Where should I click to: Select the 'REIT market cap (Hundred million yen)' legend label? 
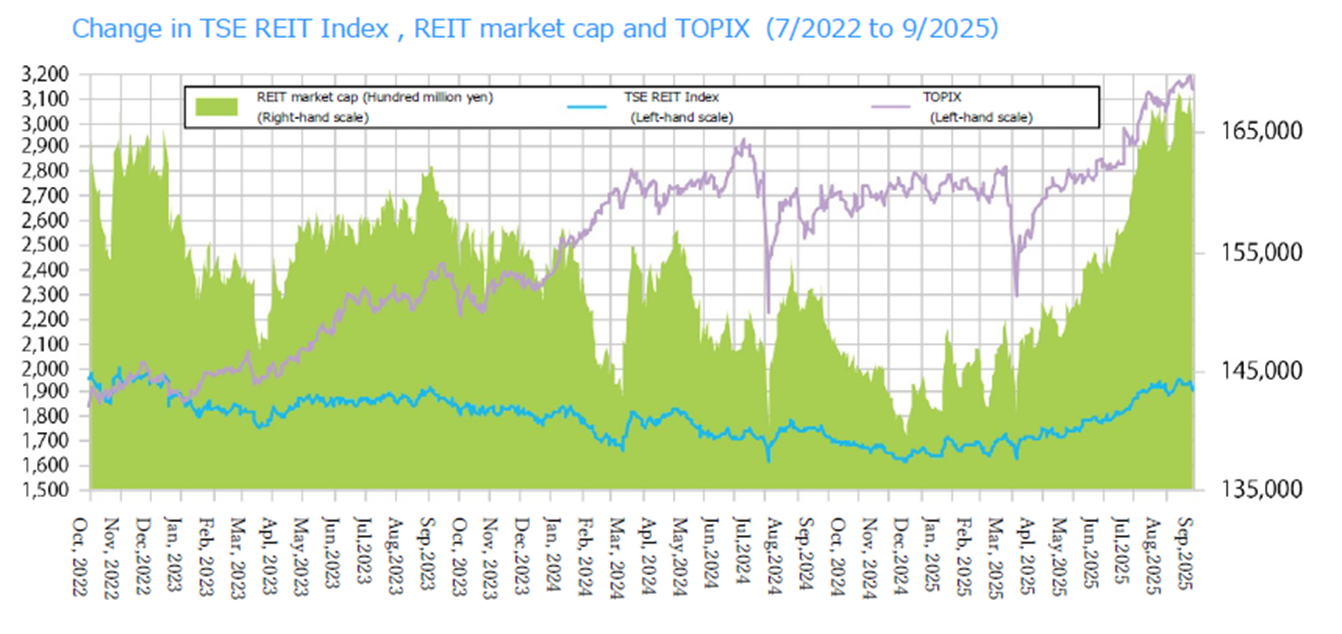pyautogui.click(x=375, y=98)
